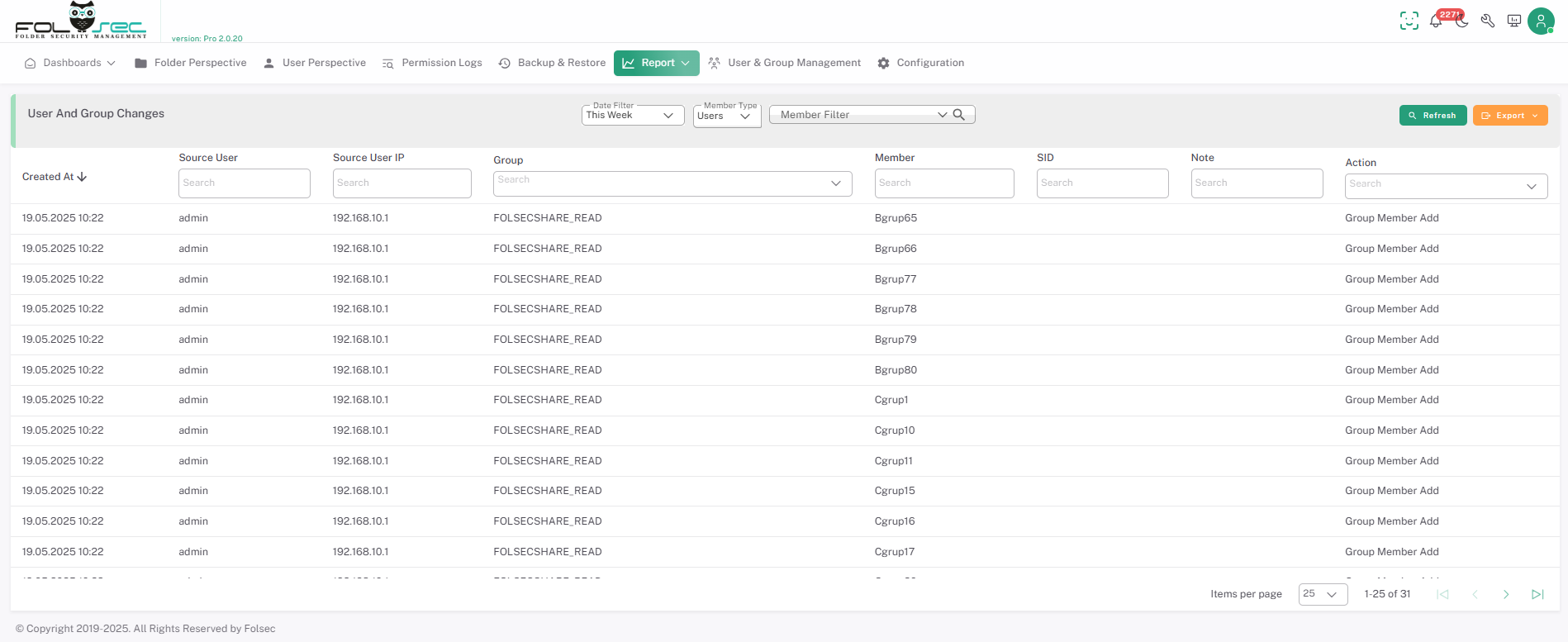
Task: Click the wrench tools icon
Action: [x=1488, y=21]
